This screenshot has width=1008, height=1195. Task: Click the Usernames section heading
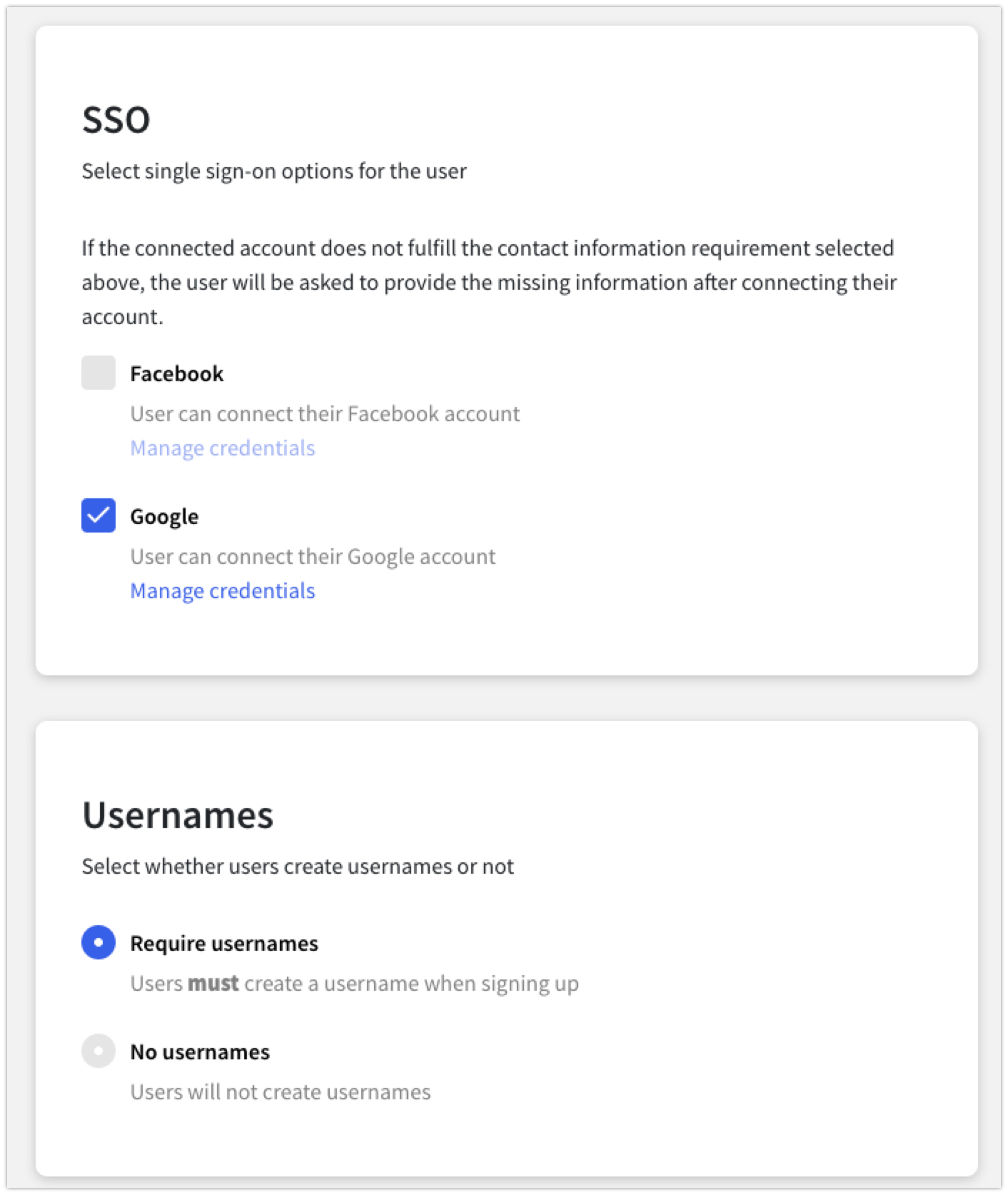[x=178, y=815]
